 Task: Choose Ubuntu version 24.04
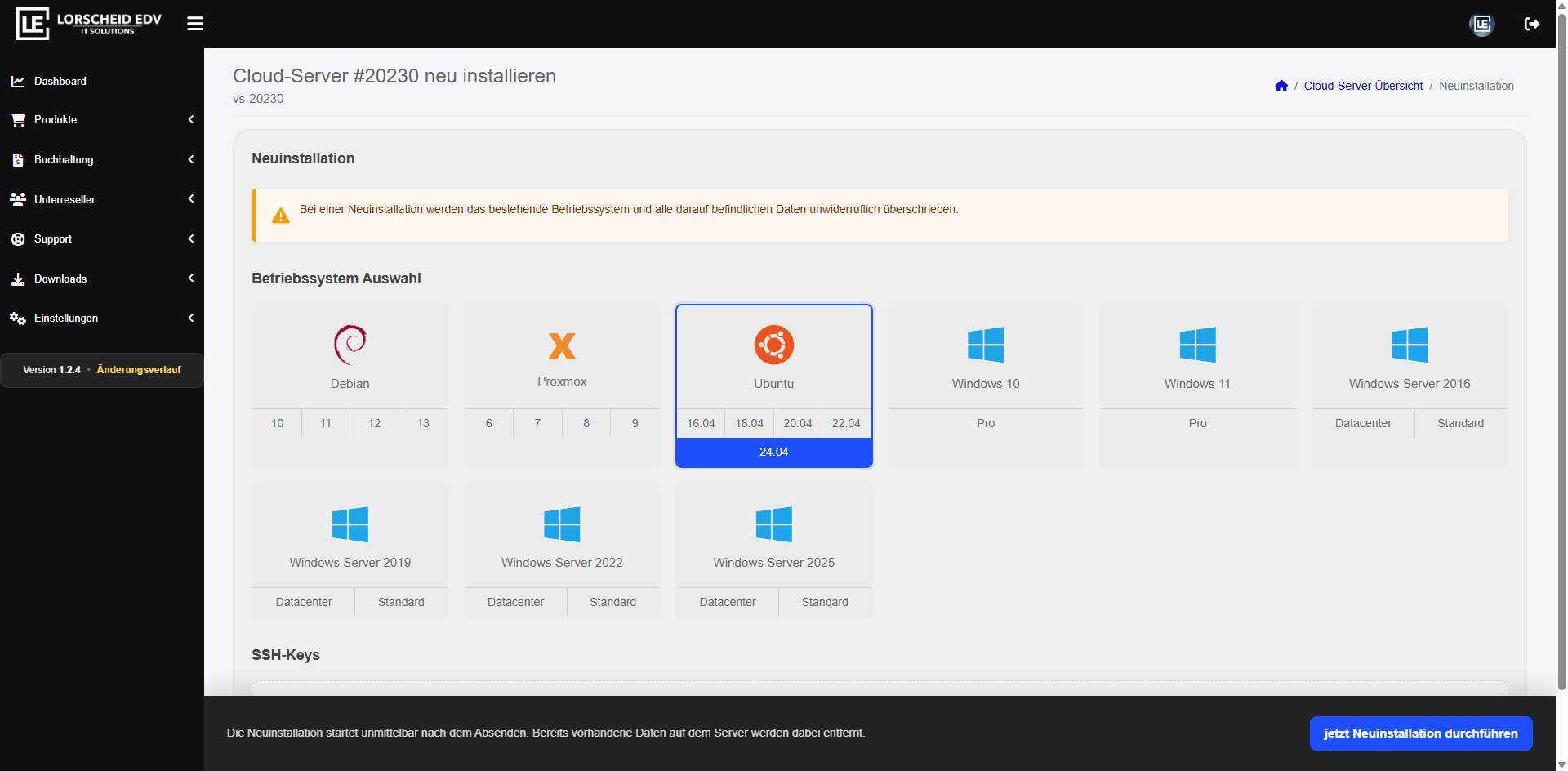(x=774, y=452)
